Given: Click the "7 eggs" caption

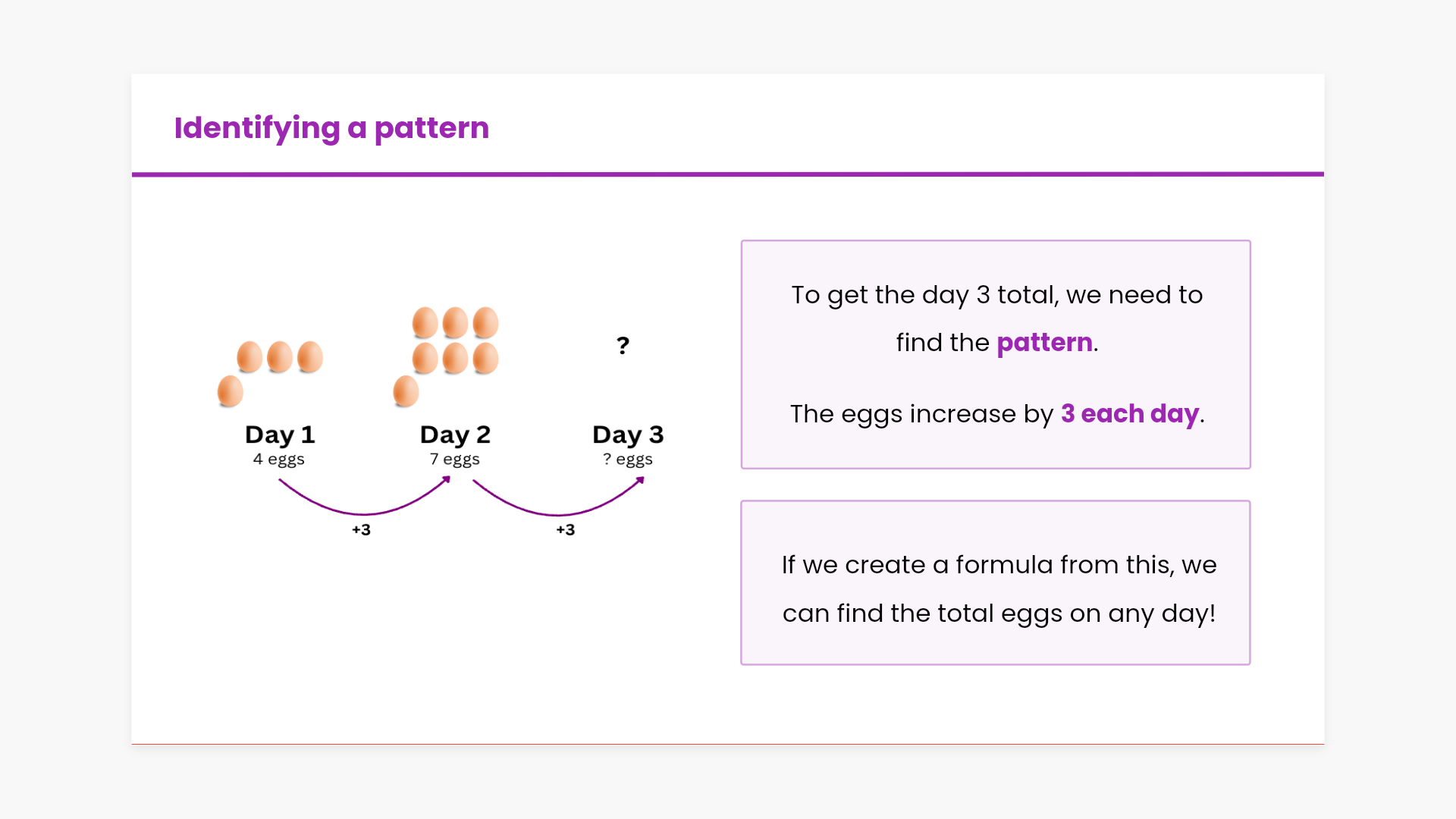Looking at the screenshot, I should (x=454, y=460).
